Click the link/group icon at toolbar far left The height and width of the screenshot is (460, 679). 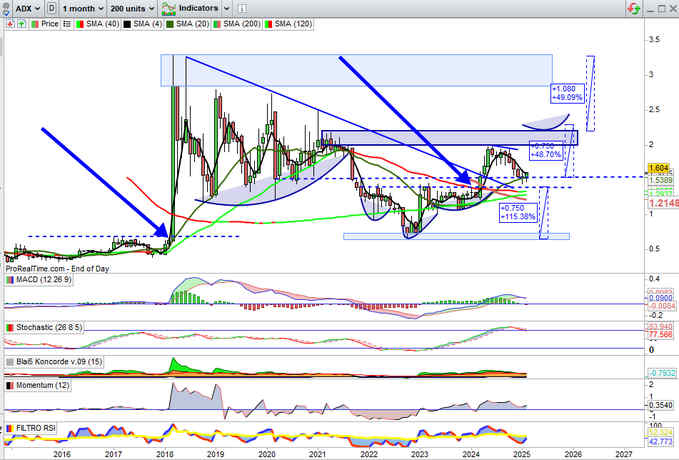point(6,8)
